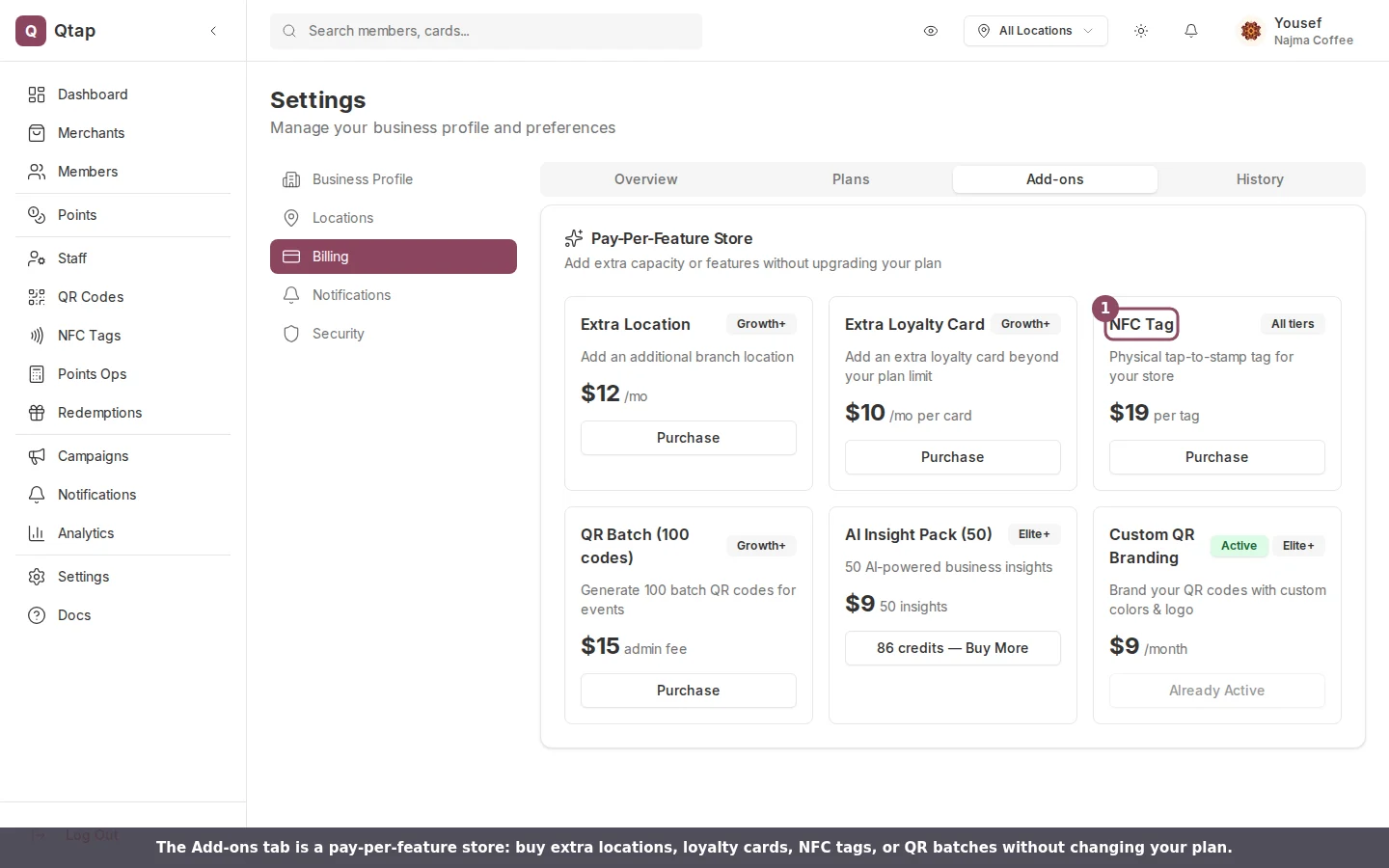The height and width of the screenshot is (868, 1389).
Task: Click the Already Active button
Action: pos(1217,691)
